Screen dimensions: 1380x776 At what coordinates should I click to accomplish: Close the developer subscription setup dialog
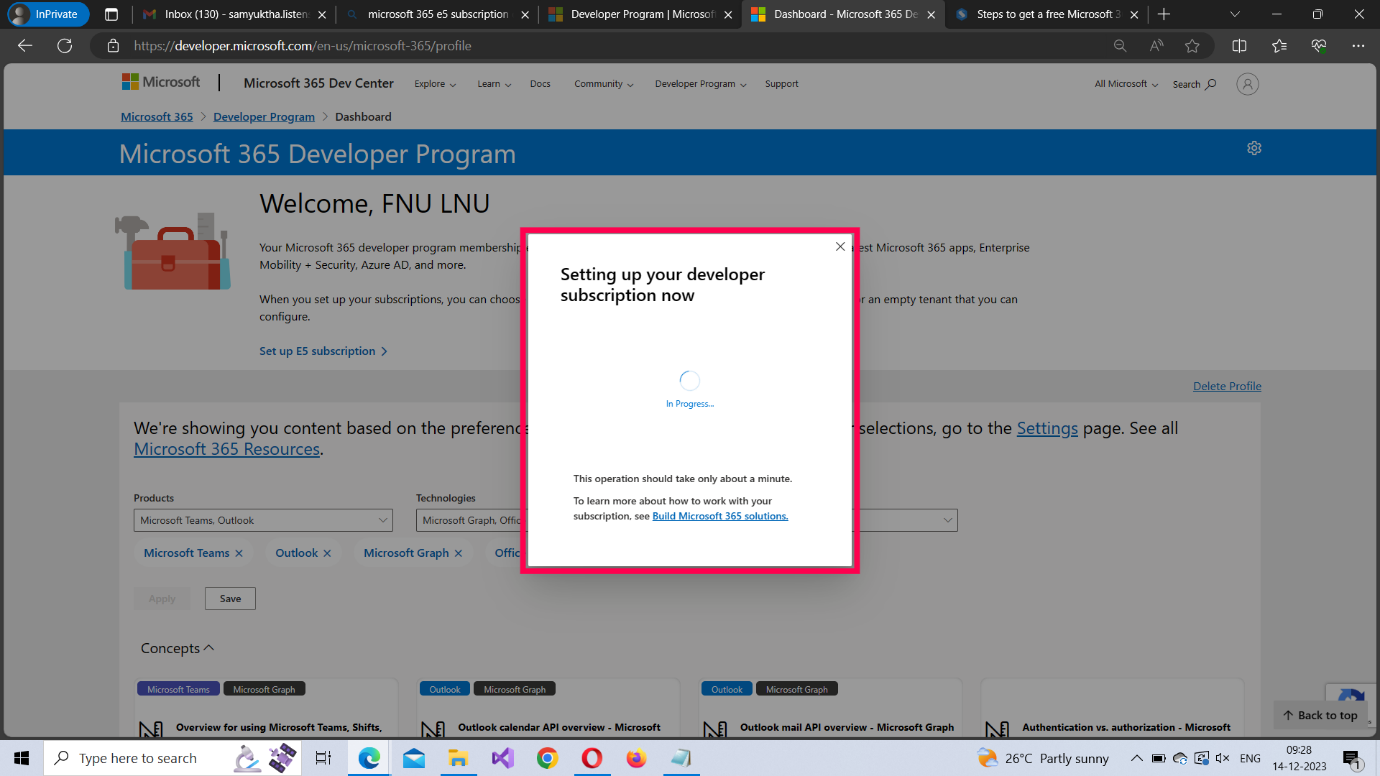[x=840, y=247]
